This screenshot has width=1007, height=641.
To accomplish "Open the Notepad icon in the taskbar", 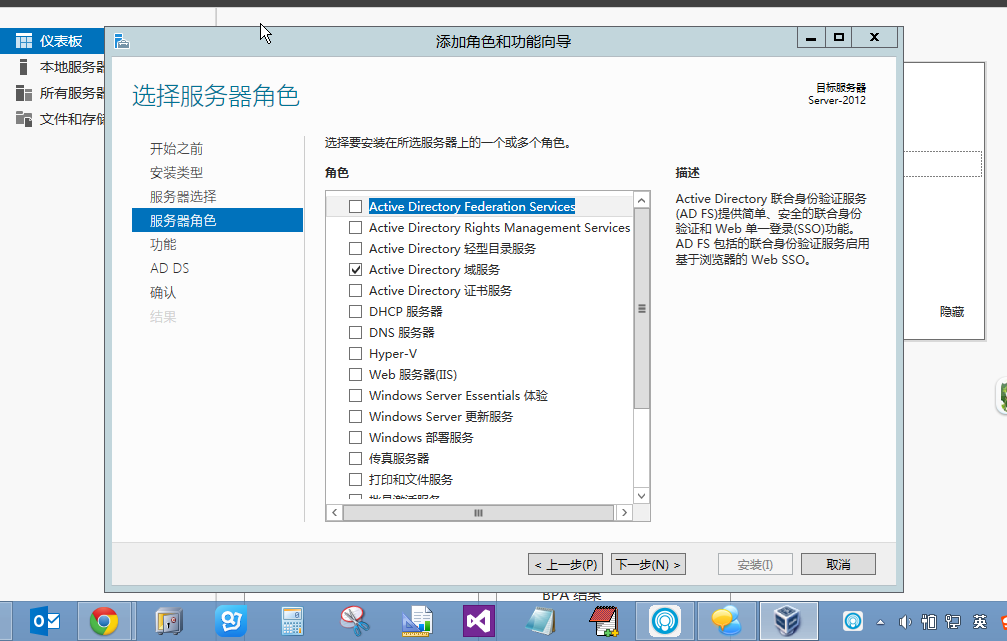I will [x=540, y=621].
